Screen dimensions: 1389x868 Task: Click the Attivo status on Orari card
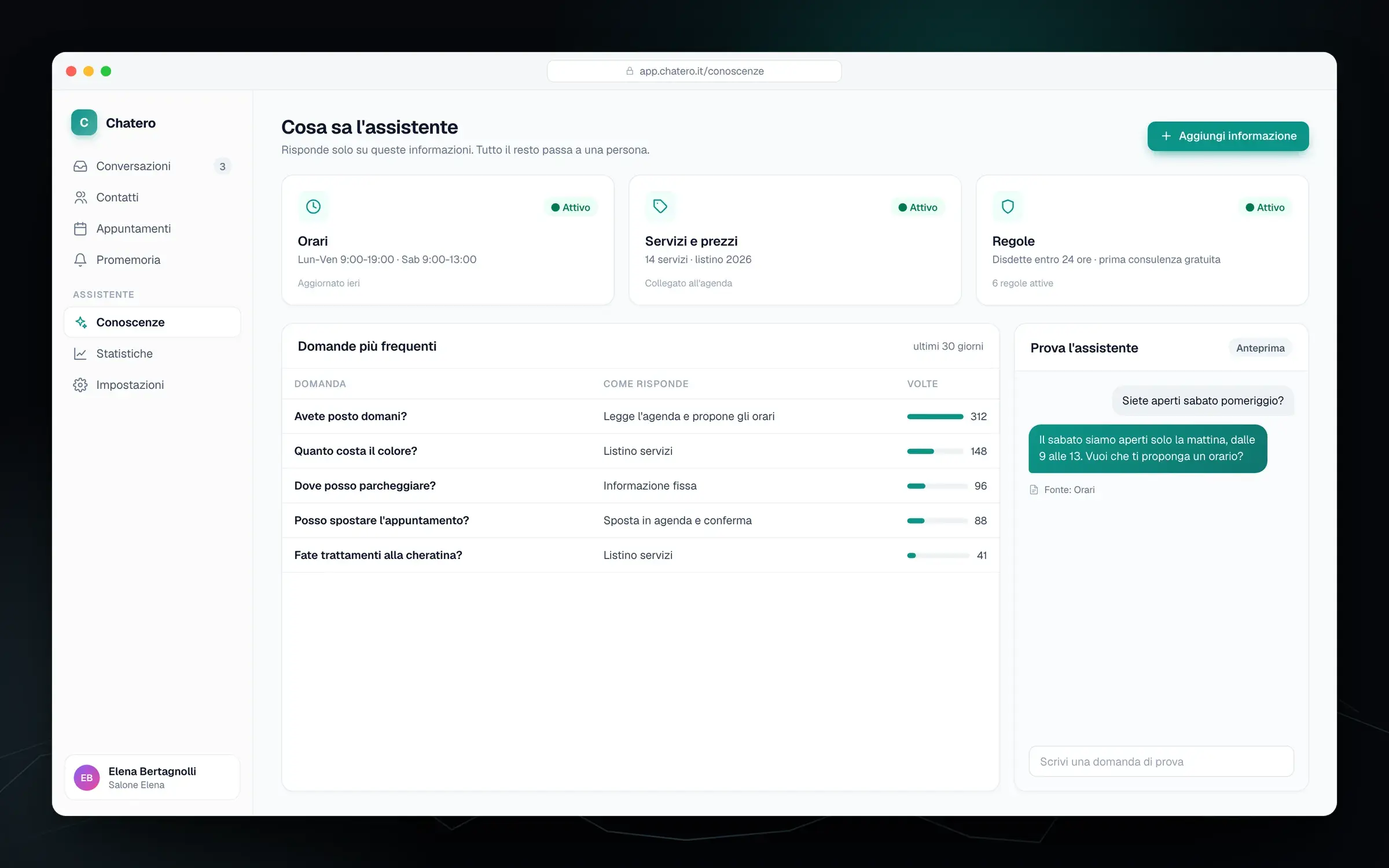(571, 207)
